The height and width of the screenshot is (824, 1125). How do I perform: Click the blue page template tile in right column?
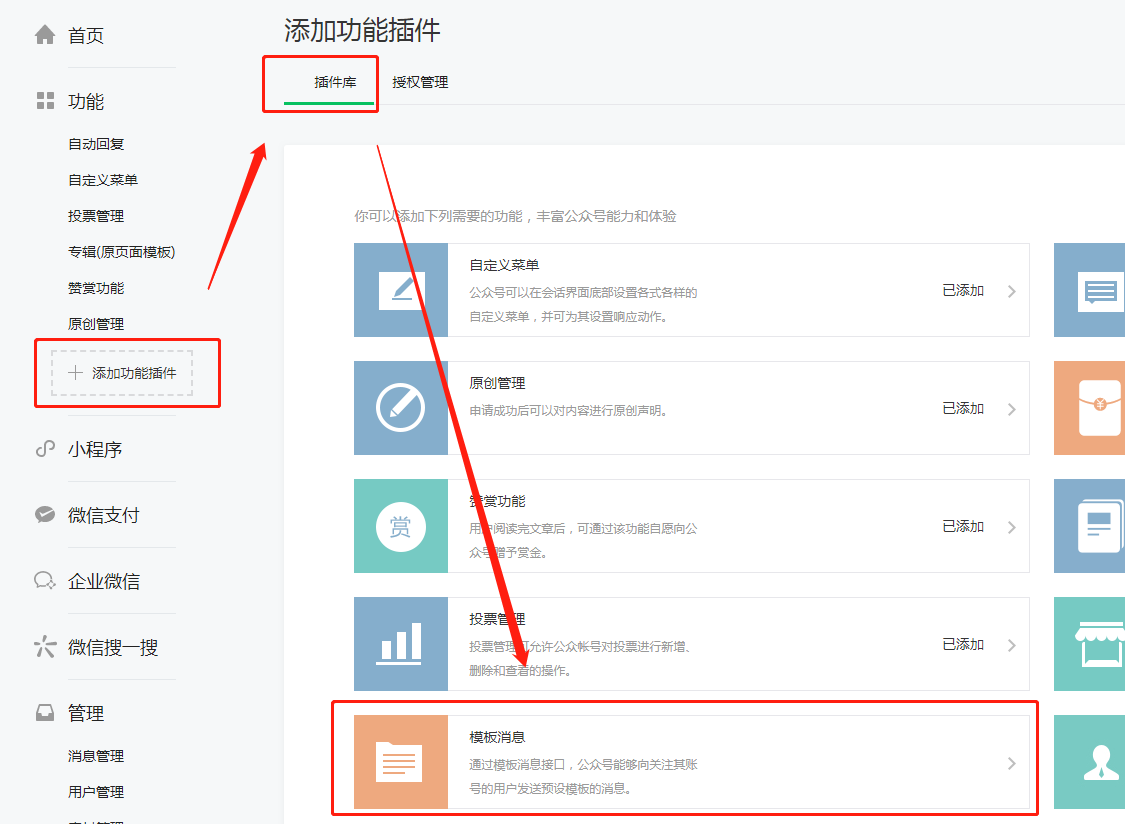1089,526
